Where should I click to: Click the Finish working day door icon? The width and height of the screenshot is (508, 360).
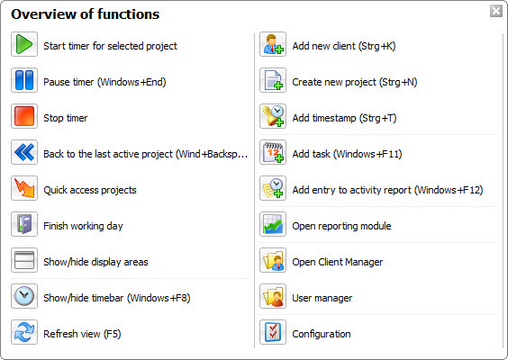tap(24, 224)
